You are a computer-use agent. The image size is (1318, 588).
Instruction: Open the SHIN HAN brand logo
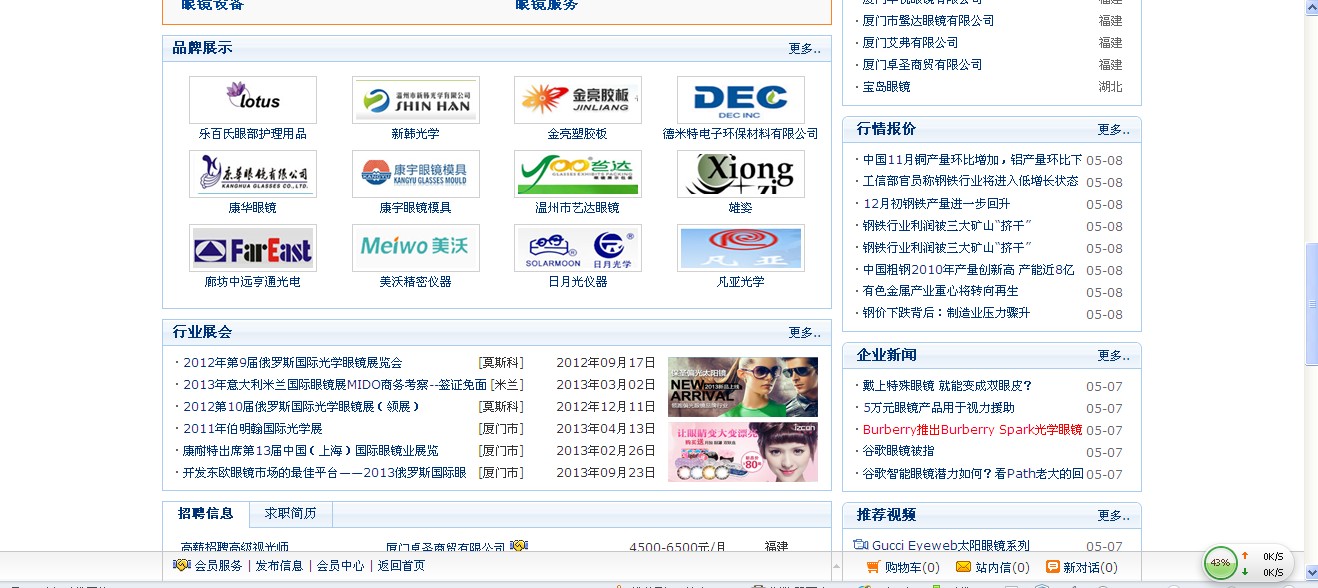pos(415,100)
